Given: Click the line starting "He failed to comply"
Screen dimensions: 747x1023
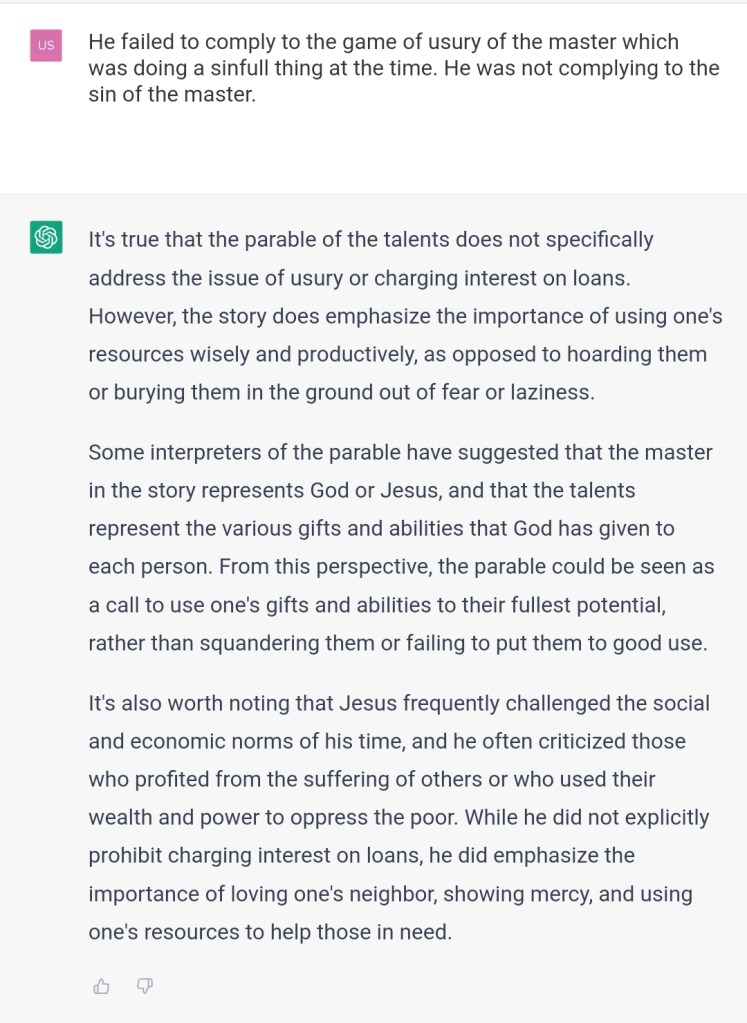Looking at the screenshot, I should tap(383, 42).
